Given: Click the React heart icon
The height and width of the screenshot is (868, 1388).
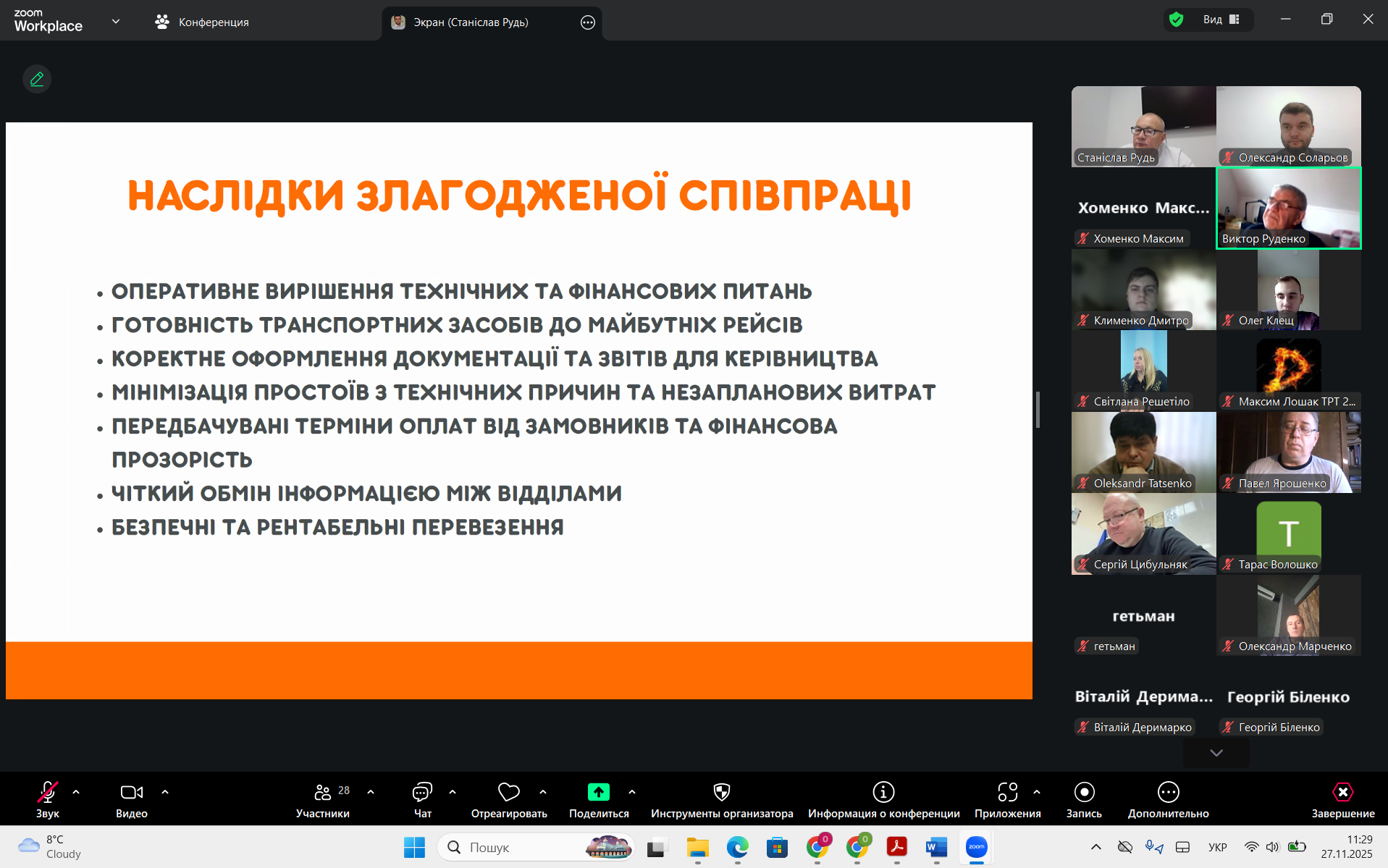Looking at the screenshot, I should (508, 793).
